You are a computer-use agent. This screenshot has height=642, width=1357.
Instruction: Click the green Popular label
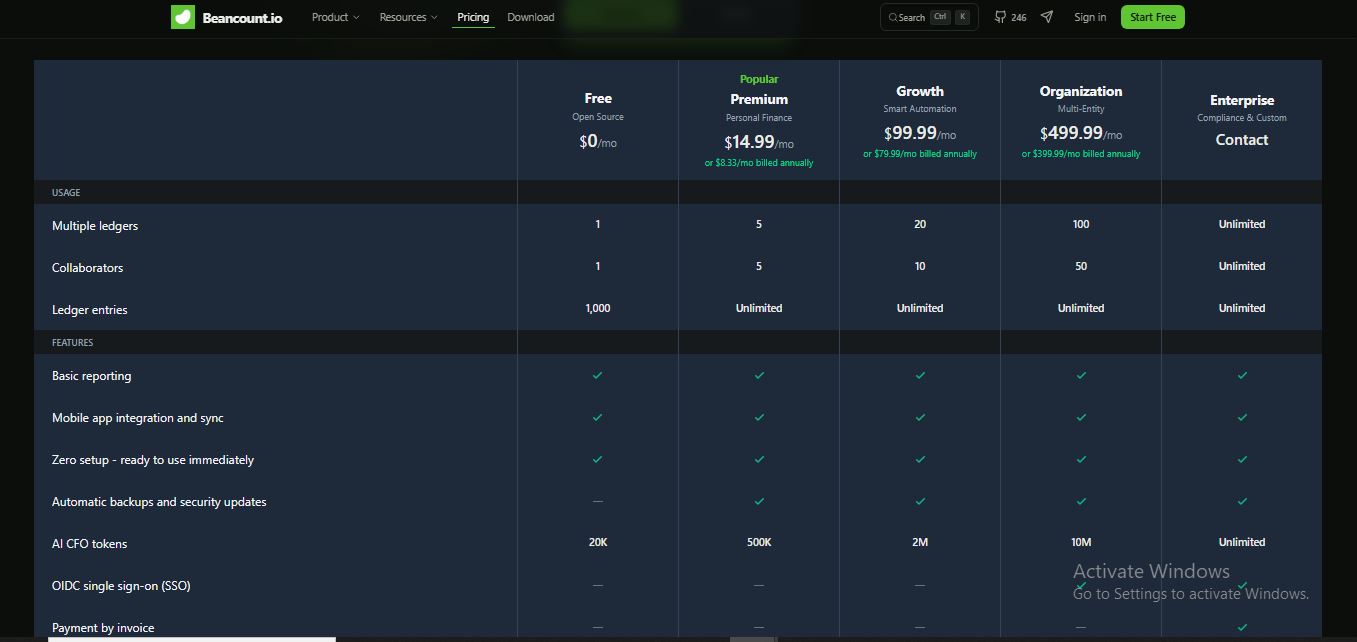pos(759,79)
